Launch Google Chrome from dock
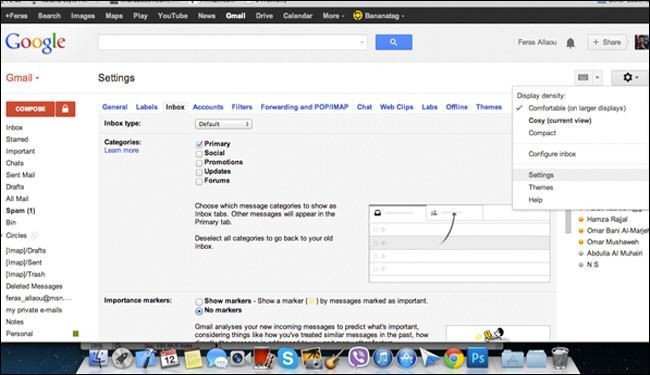The width and height of the screenshot is (650, 375). [x=454, y=358]
